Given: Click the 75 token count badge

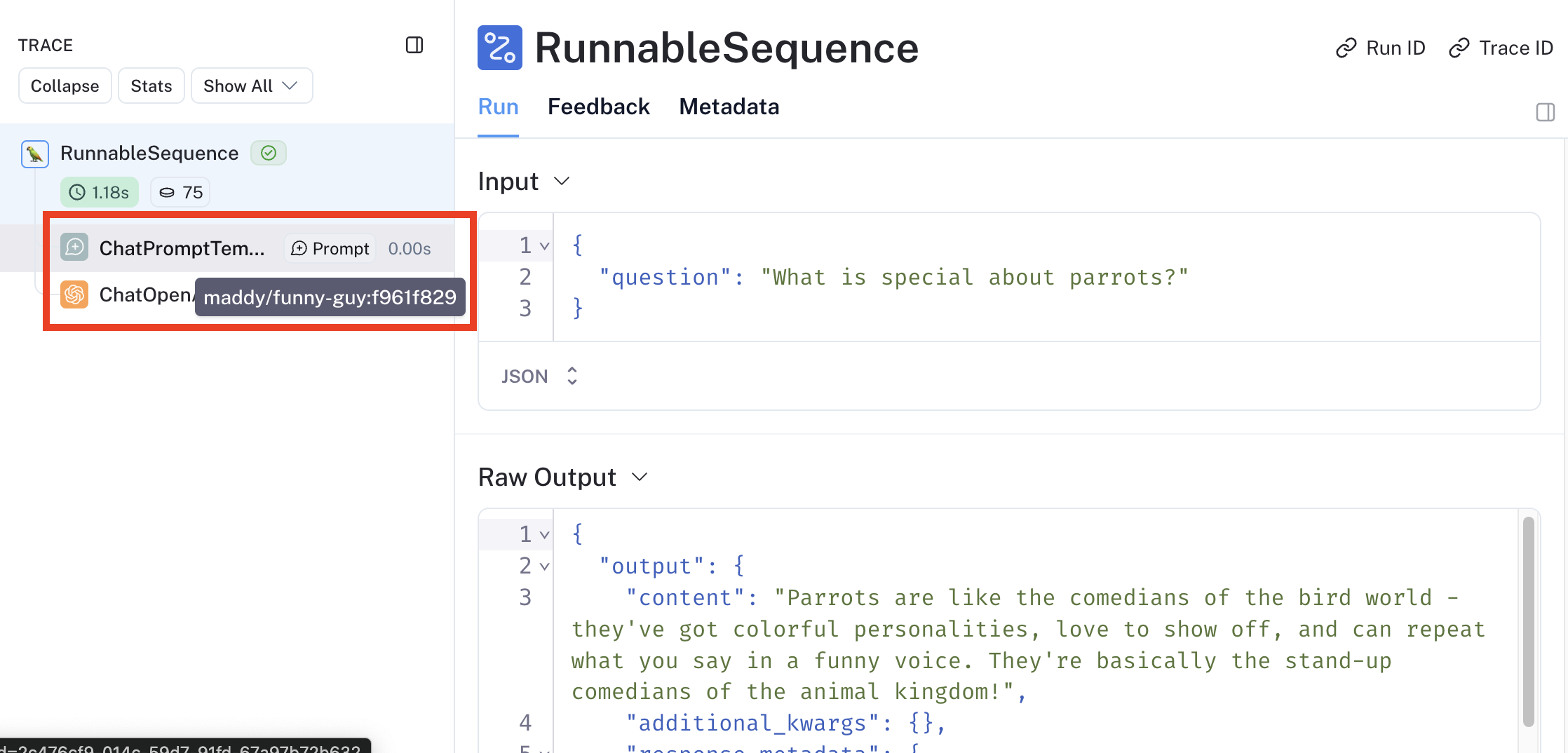Looking at the screenshot, I should click(x=181, y=192).
